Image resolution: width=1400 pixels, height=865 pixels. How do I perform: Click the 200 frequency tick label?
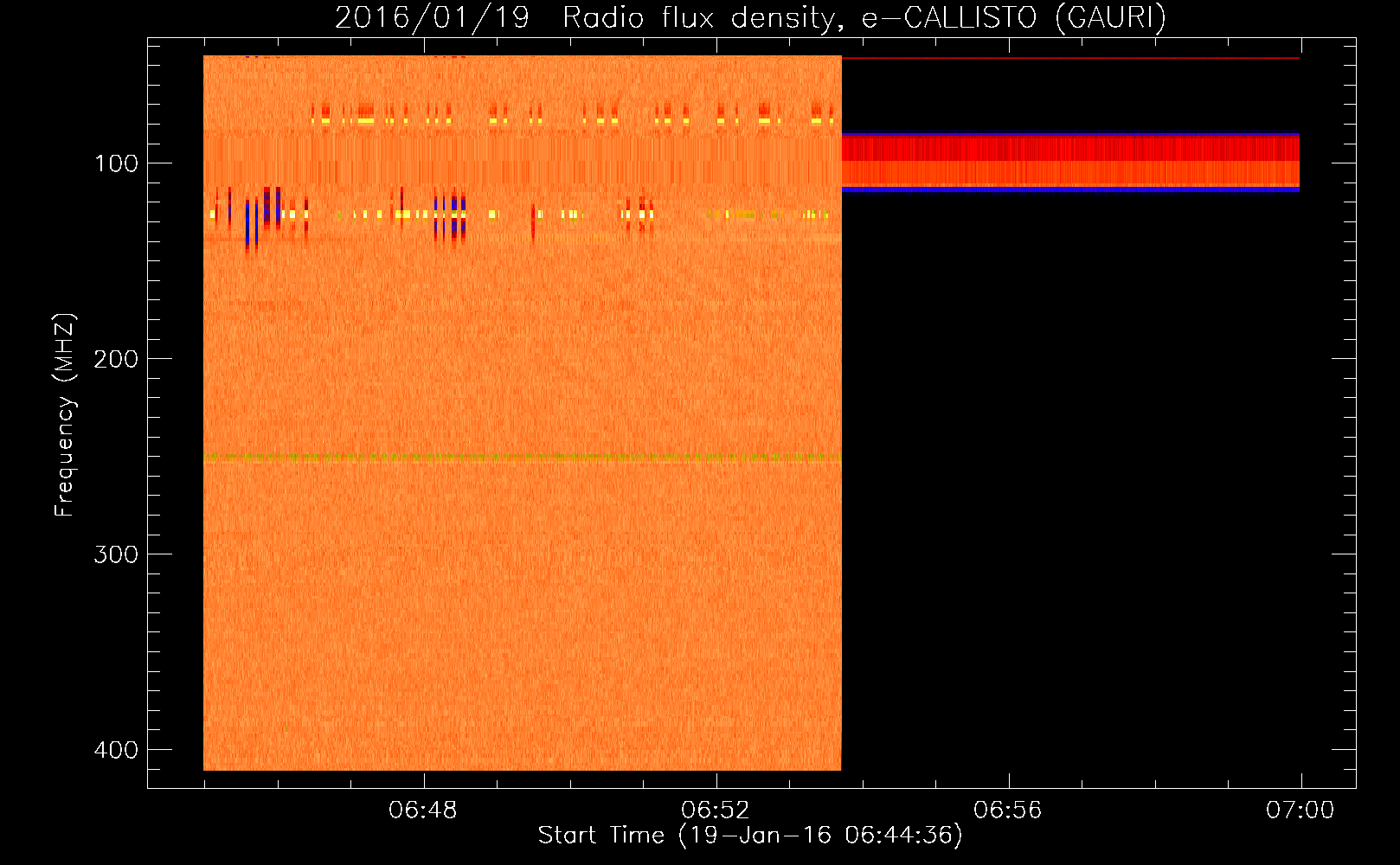coord(116,359)
